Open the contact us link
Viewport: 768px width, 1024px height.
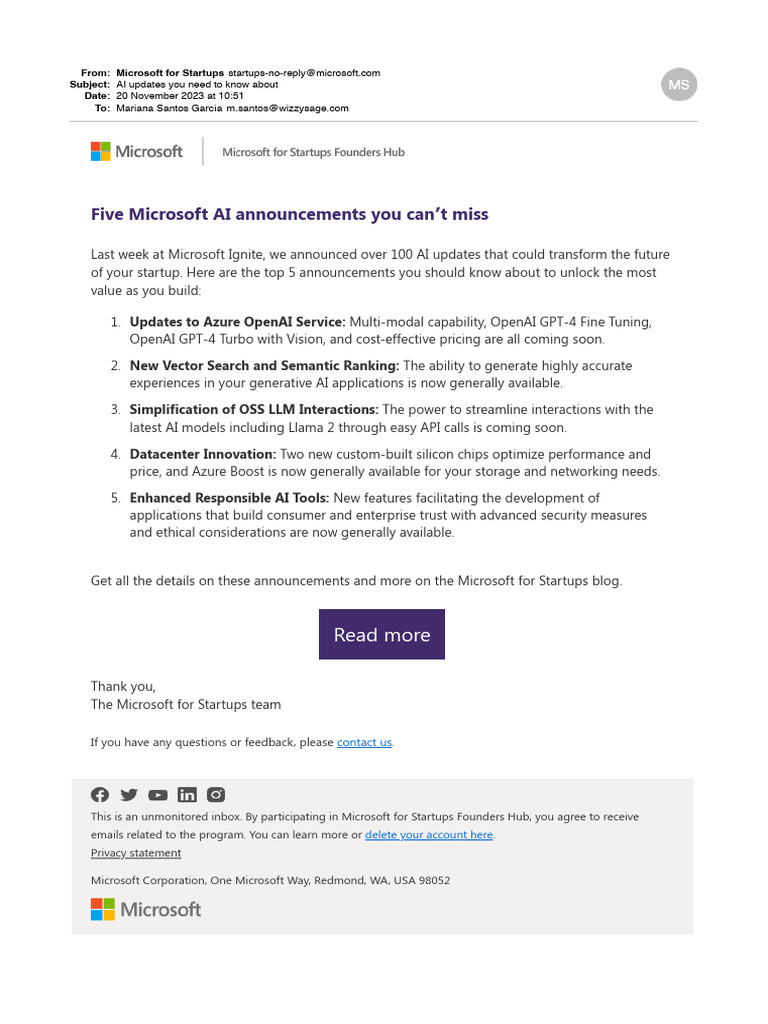364,743
